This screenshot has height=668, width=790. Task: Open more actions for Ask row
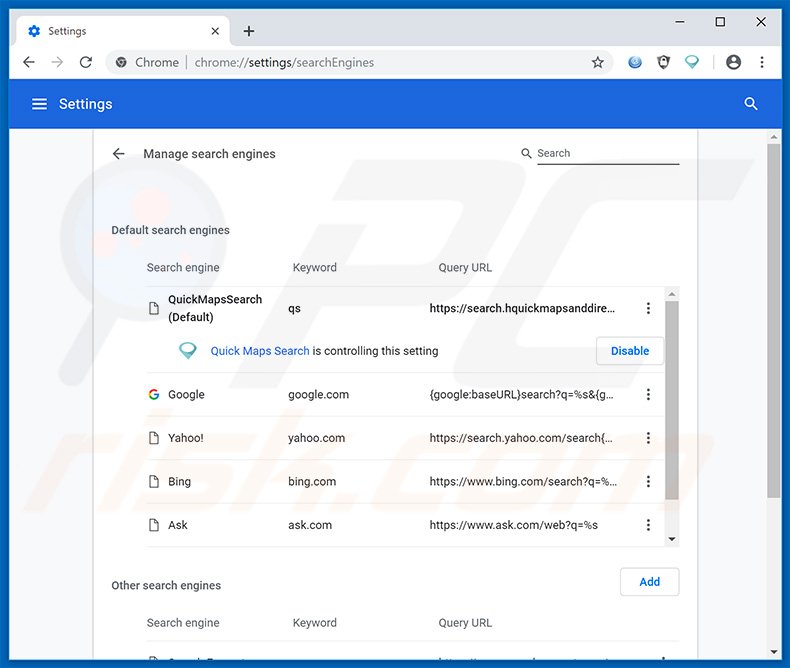[648, 525]
